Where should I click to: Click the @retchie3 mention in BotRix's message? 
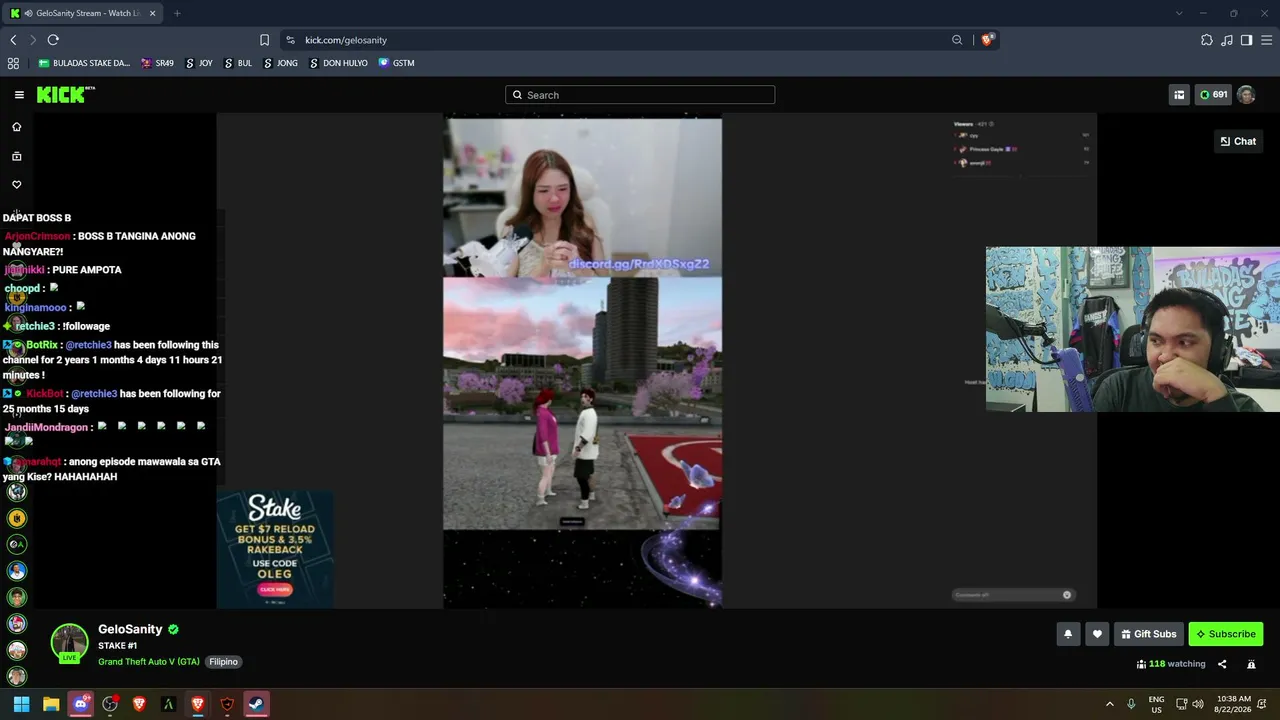(88, 345)
